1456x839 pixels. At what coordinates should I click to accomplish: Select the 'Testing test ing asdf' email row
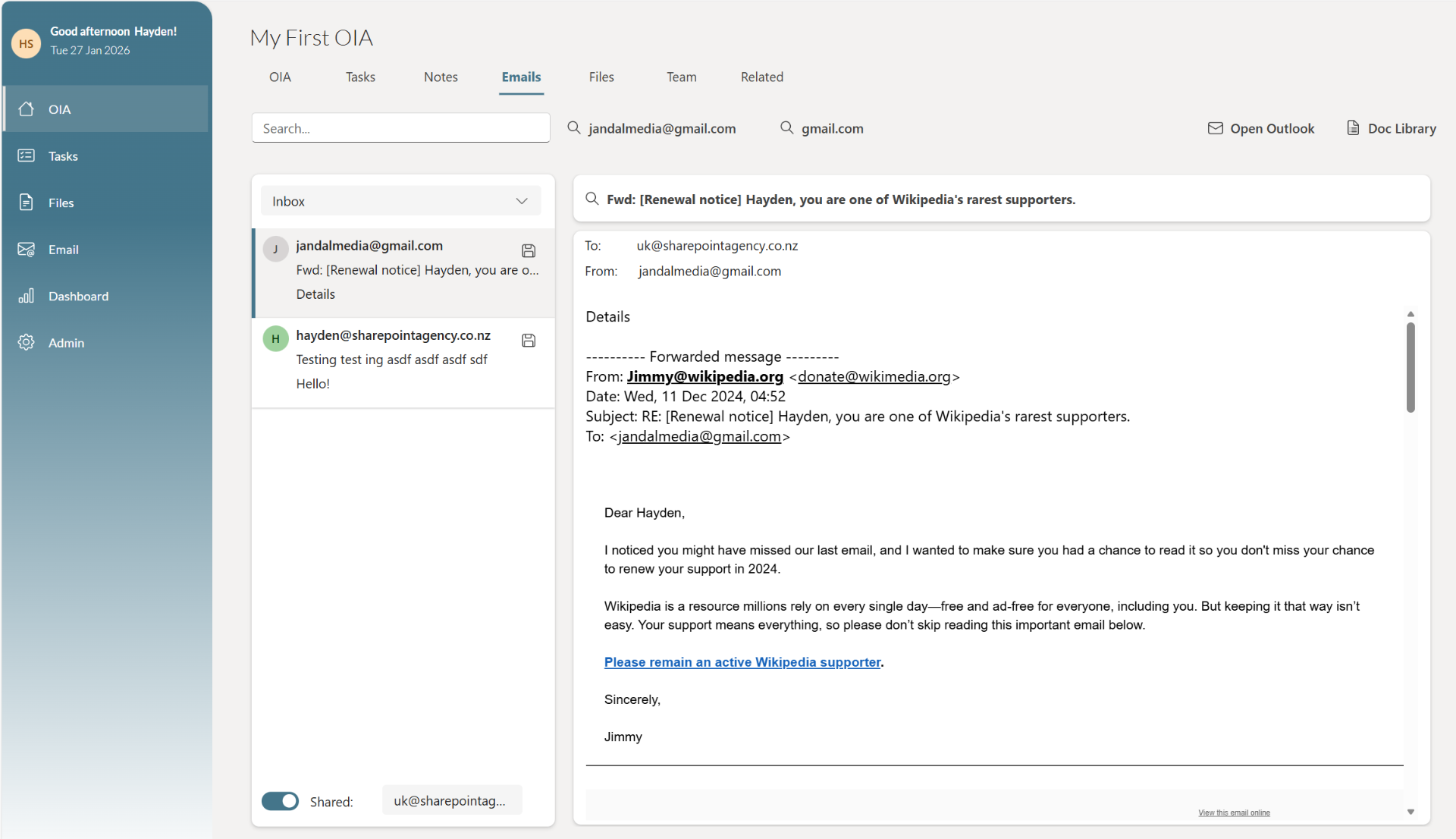pyautogui.click(x=404, y=362)
